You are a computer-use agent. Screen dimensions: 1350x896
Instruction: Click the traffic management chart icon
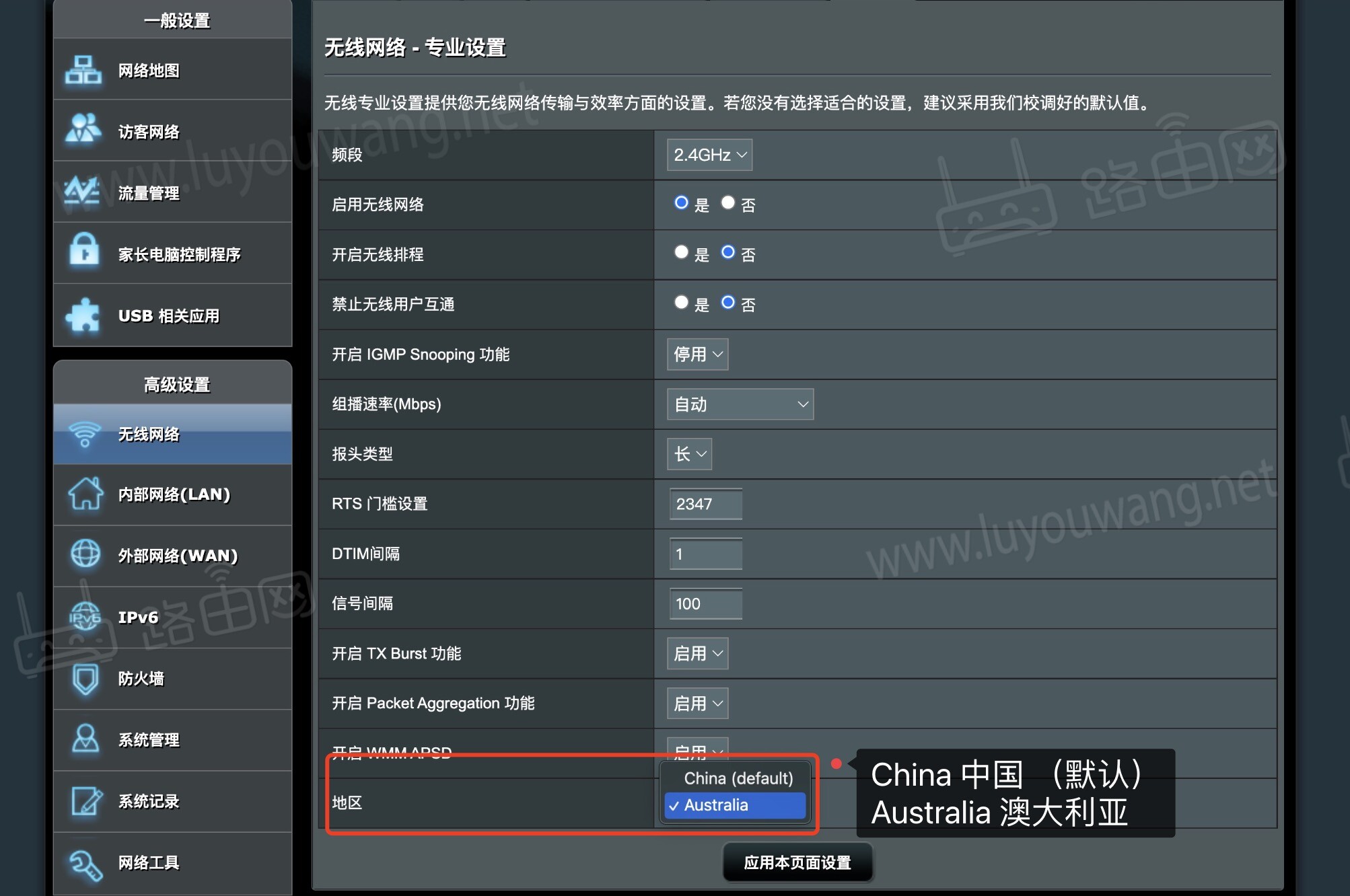tap(83, 192)
